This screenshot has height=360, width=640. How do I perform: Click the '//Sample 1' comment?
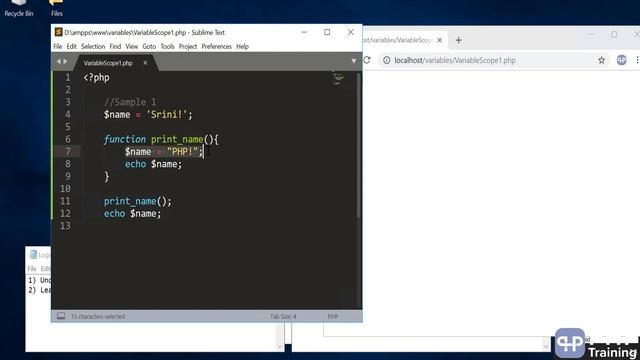[x=130, y=102]
